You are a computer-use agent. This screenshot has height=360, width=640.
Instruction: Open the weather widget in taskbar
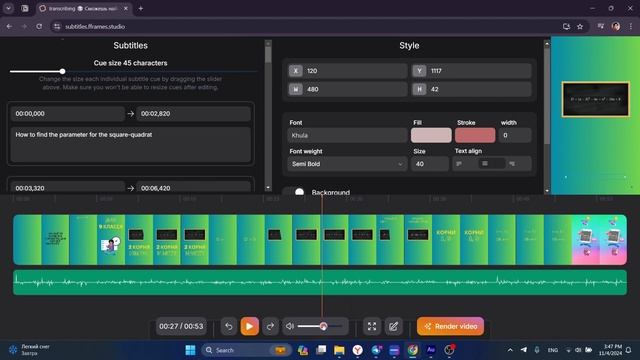click(x=29, y=350)
